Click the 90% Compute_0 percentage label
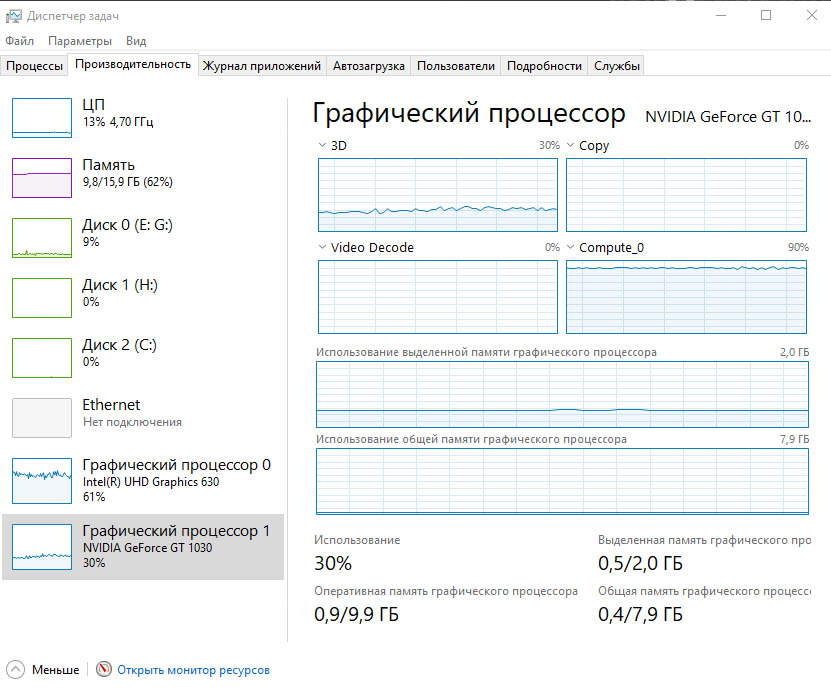This screenshot has height=692, width=831. click(798, 247)
